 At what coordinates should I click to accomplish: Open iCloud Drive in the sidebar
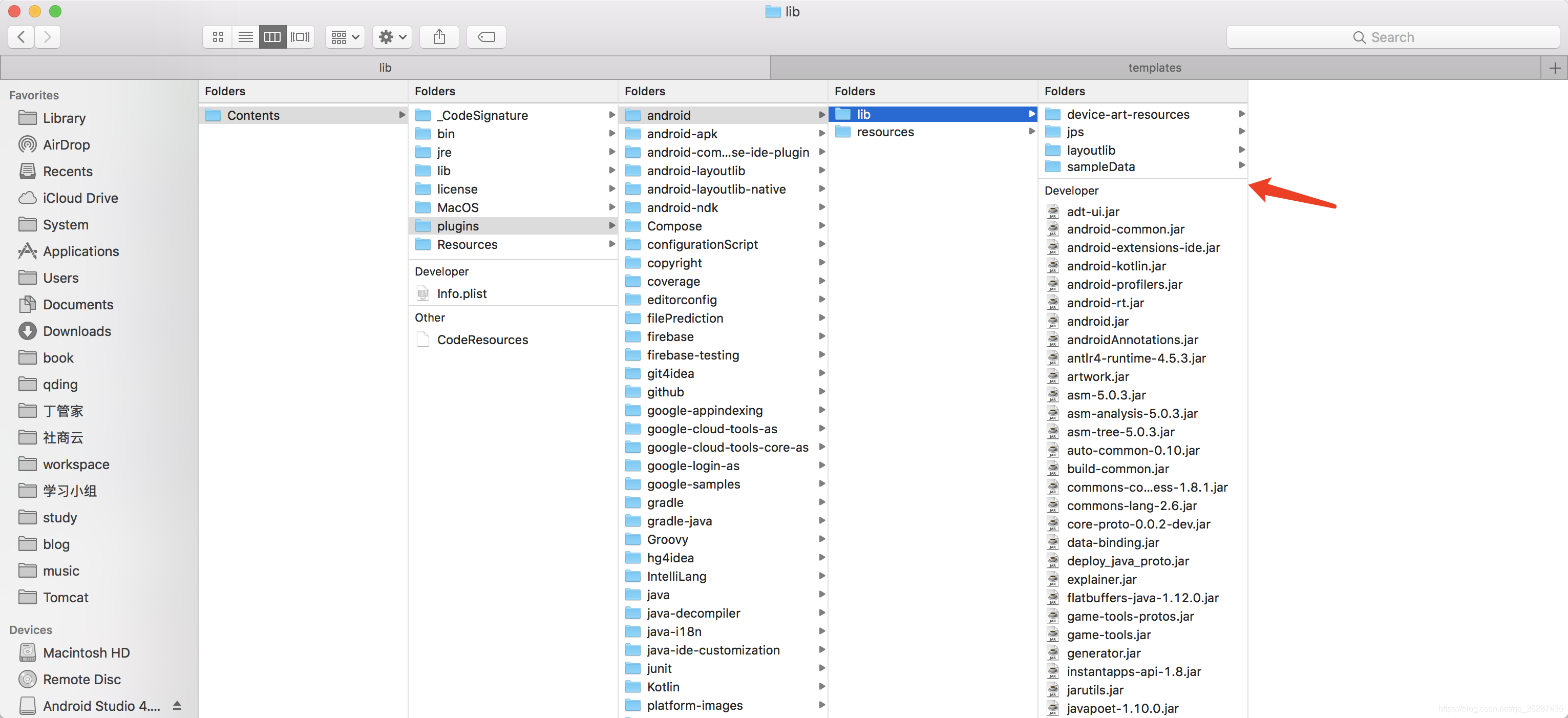point(80,198)
